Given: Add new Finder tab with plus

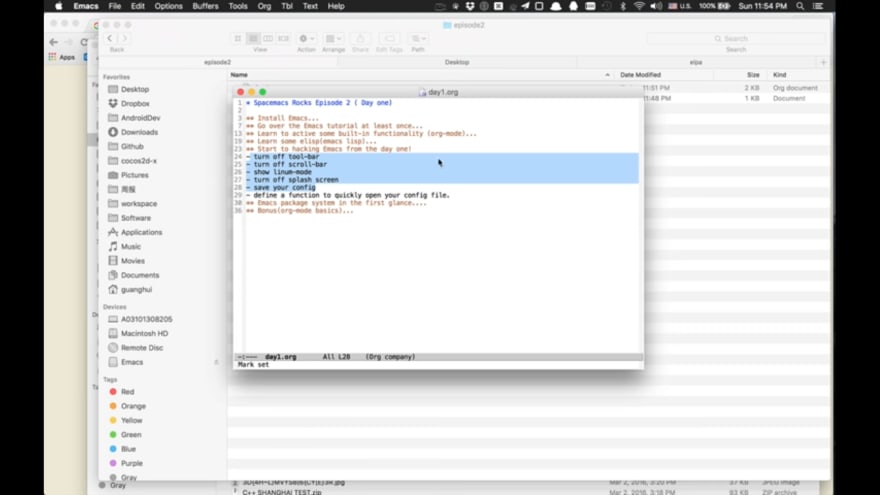Looking at the screenshot, I should (823, 62).
